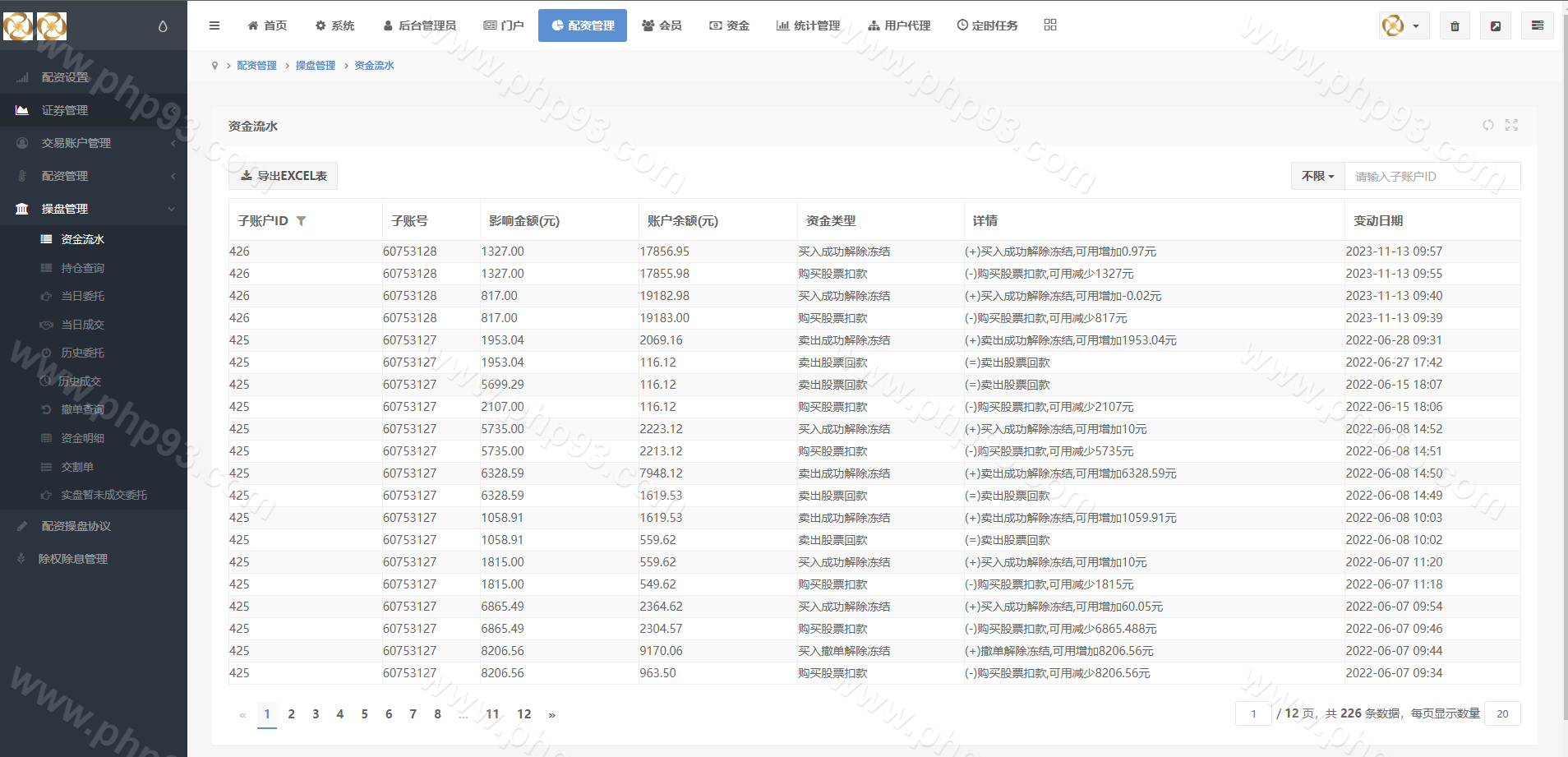Click 操盘管理 breadcrumb link

315,66
